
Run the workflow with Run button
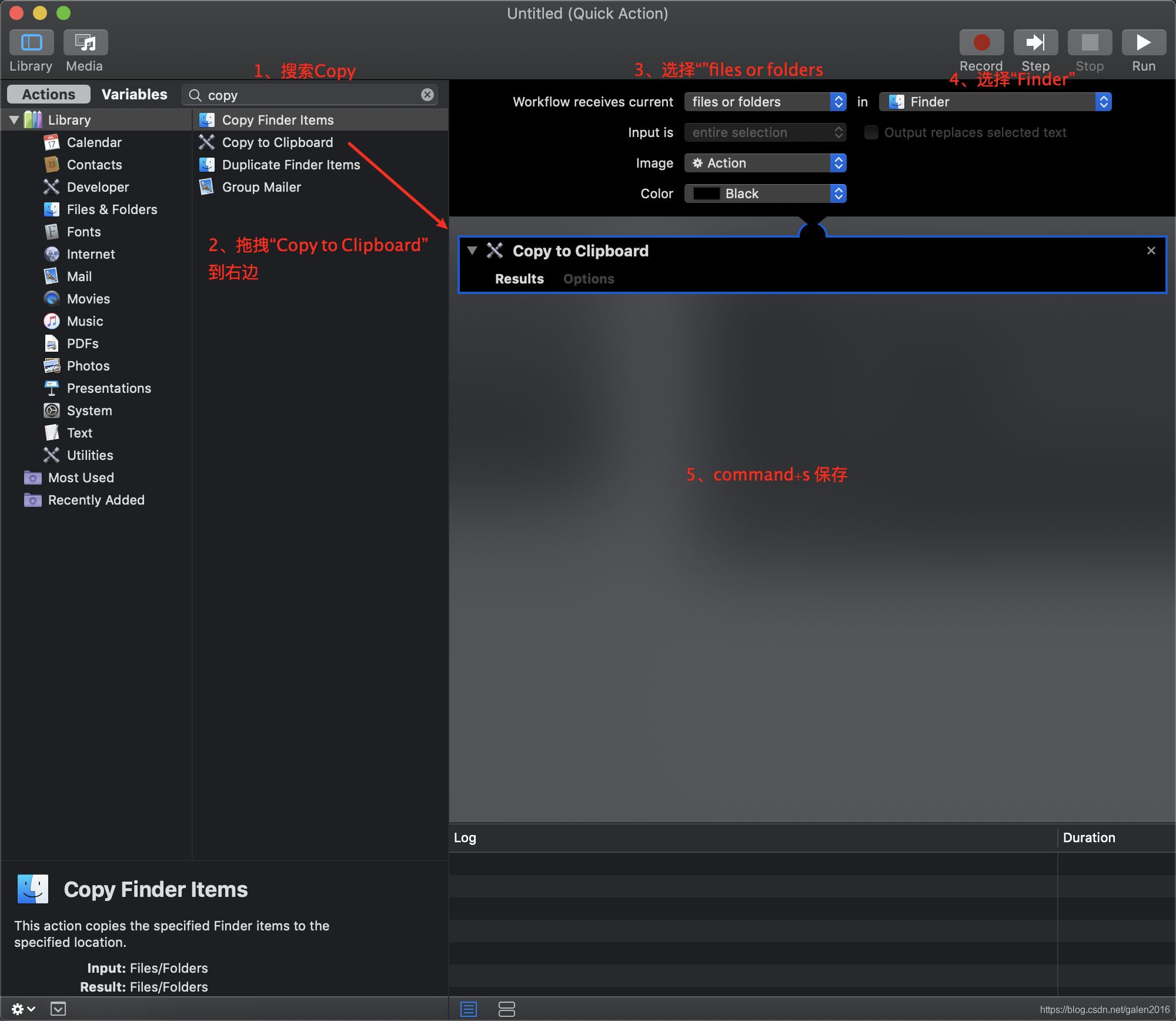click(1144, 43)
